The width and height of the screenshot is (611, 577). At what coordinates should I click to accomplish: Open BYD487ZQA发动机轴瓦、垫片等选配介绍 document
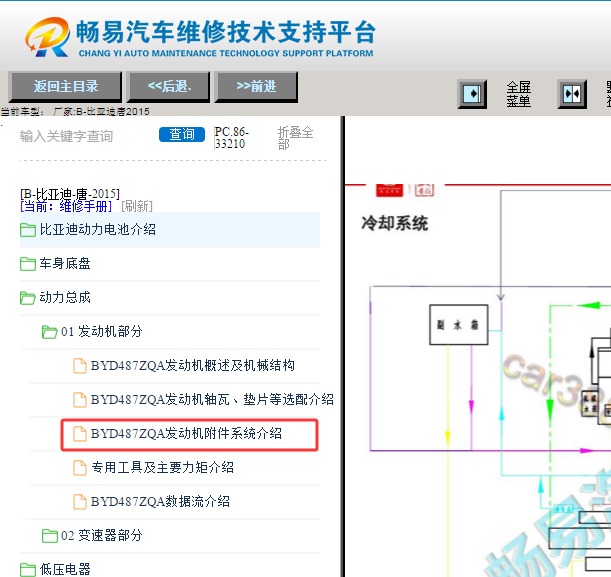coord(212,399)
